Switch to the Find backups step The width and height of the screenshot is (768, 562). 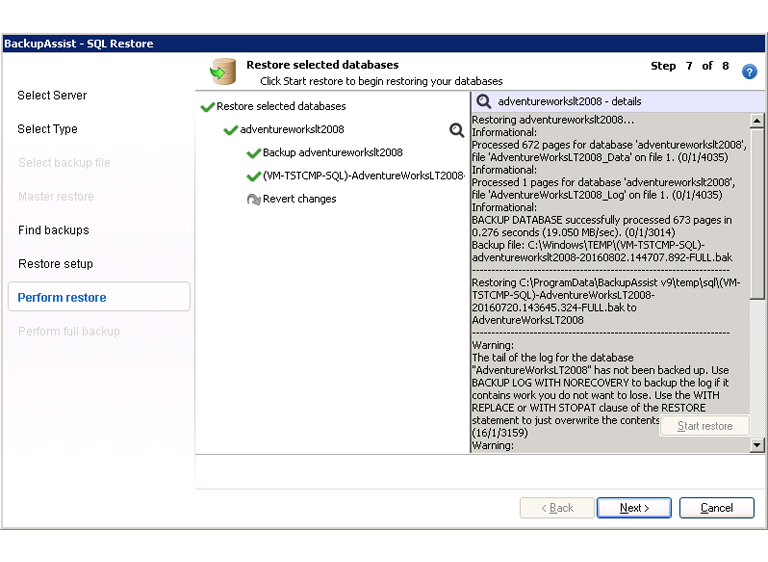point(53,230)
